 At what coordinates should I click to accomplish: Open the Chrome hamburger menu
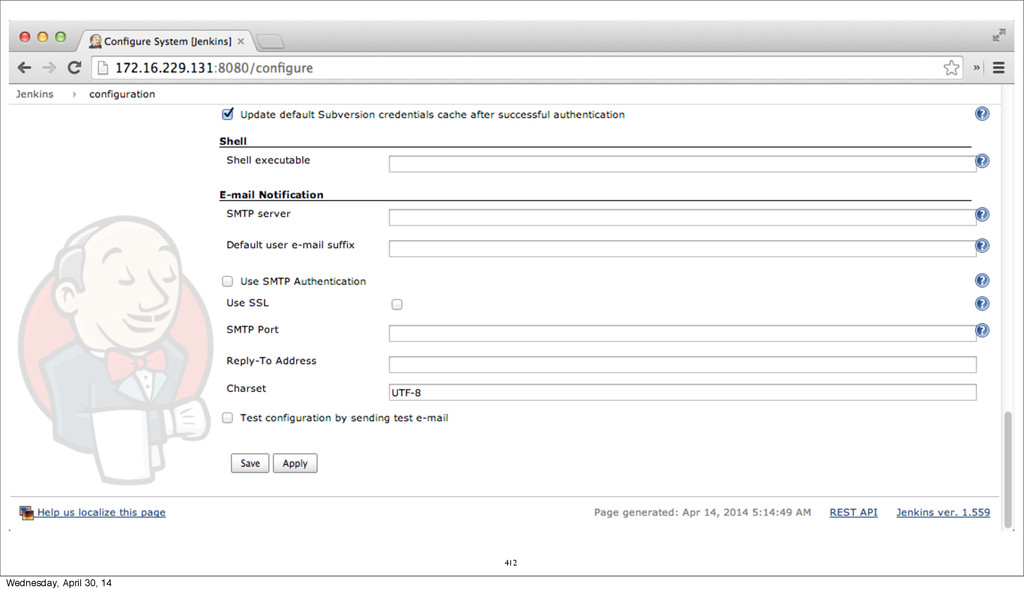tap(999, 67)
